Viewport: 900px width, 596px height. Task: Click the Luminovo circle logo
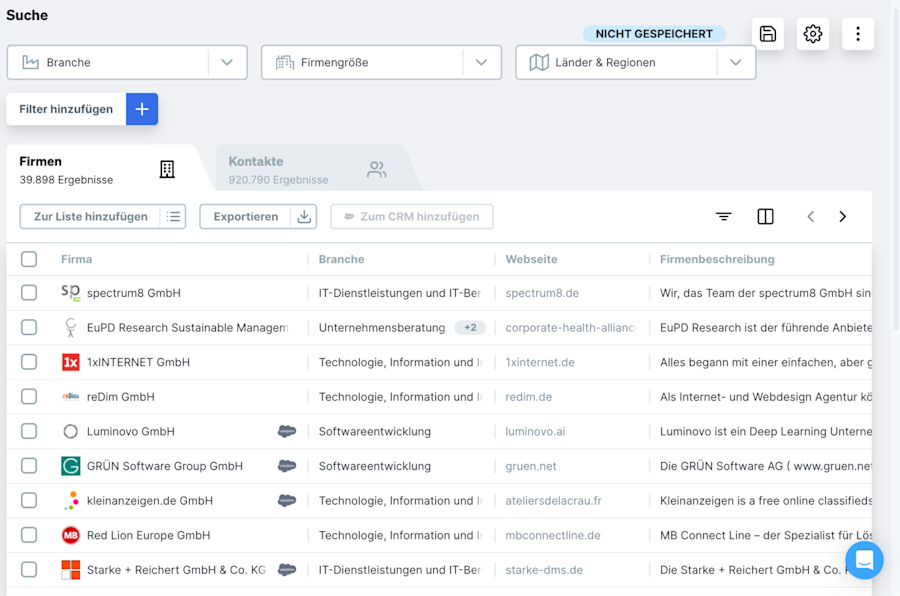71,431
